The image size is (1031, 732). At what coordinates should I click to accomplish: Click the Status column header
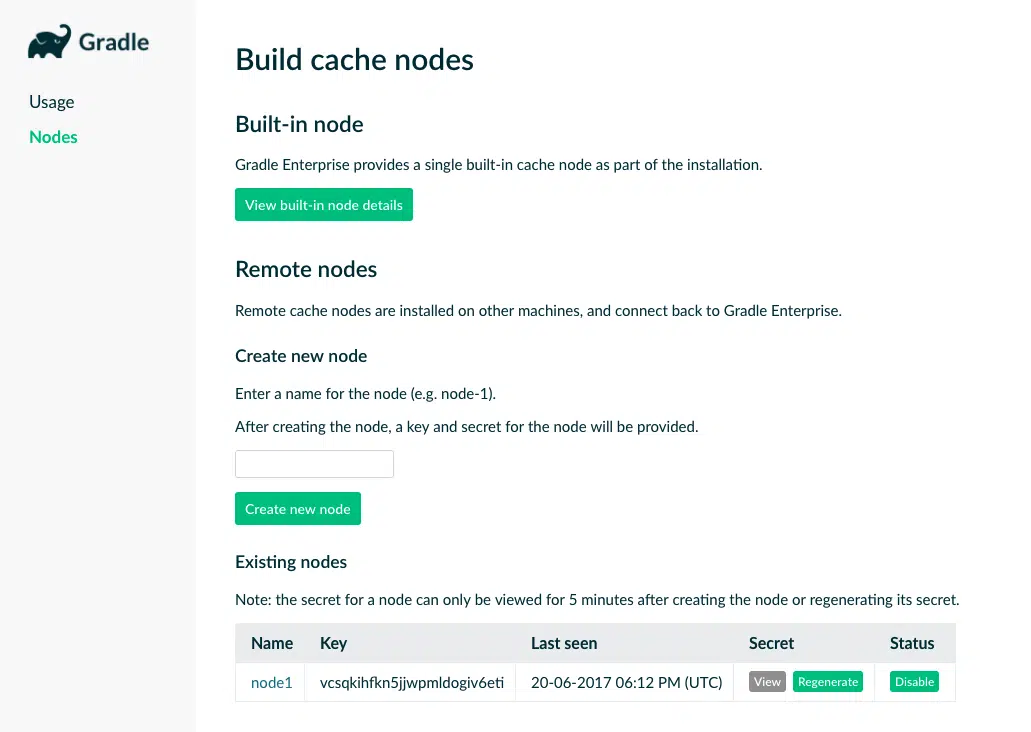pyautogui.click(x=912, y=643)
